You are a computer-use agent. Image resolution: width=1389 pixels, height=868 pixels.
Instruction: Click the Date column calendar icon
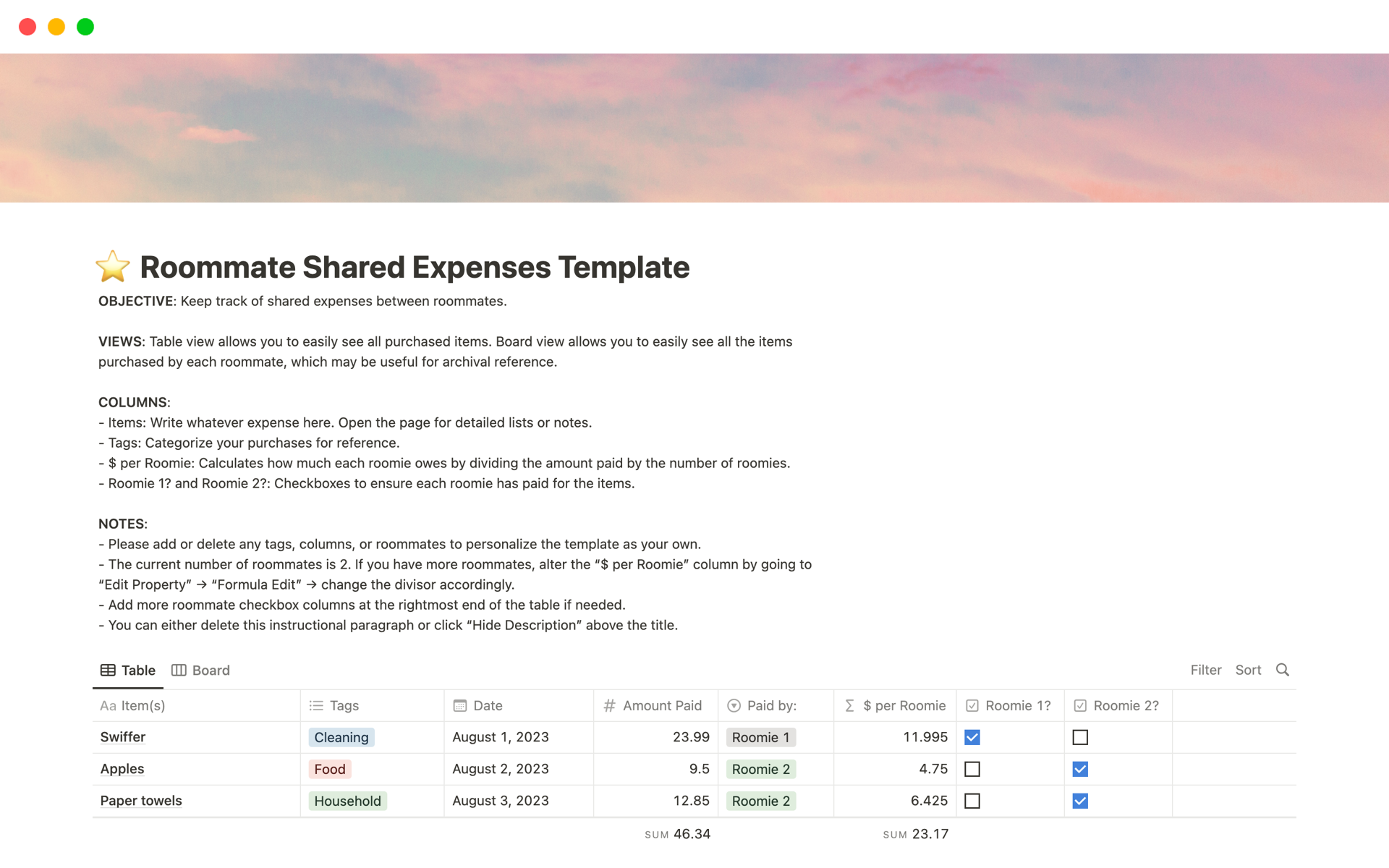[x=459, y=705]
